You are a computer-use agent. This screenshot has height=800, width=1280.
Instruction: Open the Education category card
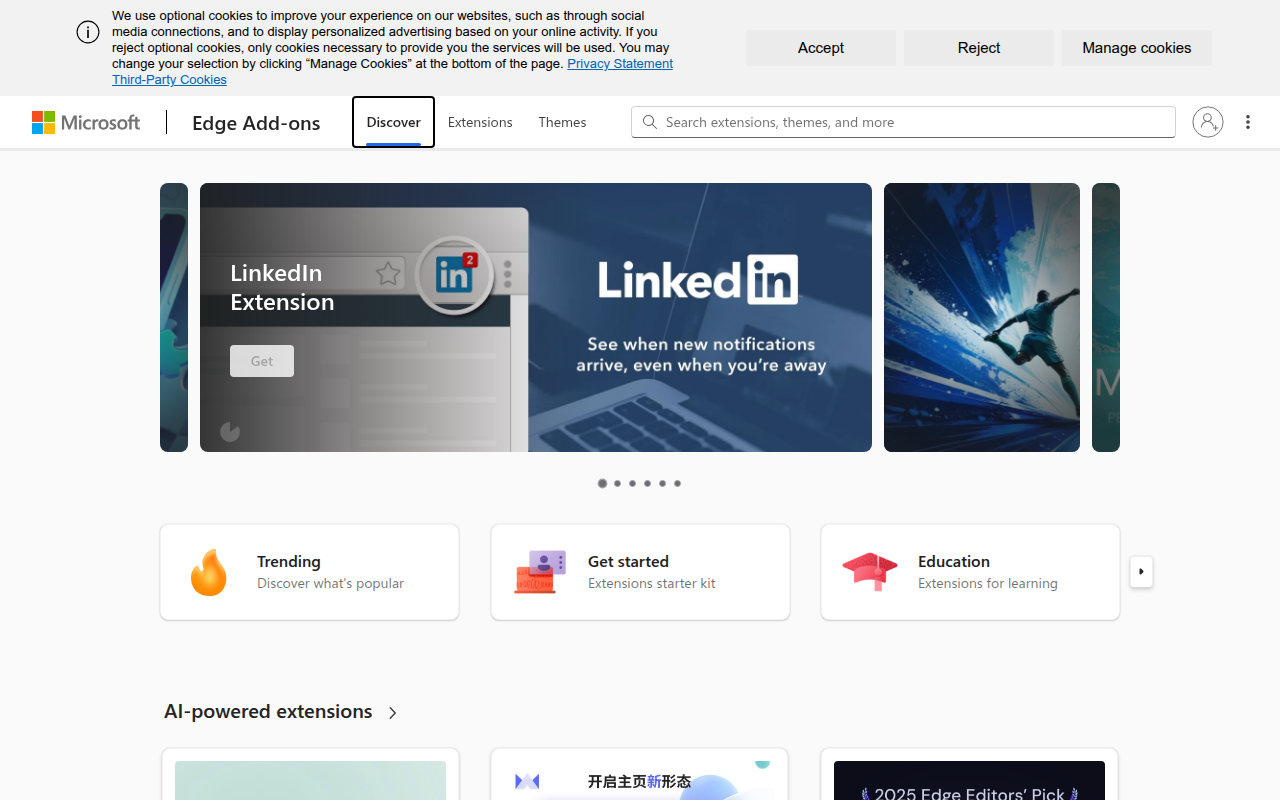tap(970, 572)
